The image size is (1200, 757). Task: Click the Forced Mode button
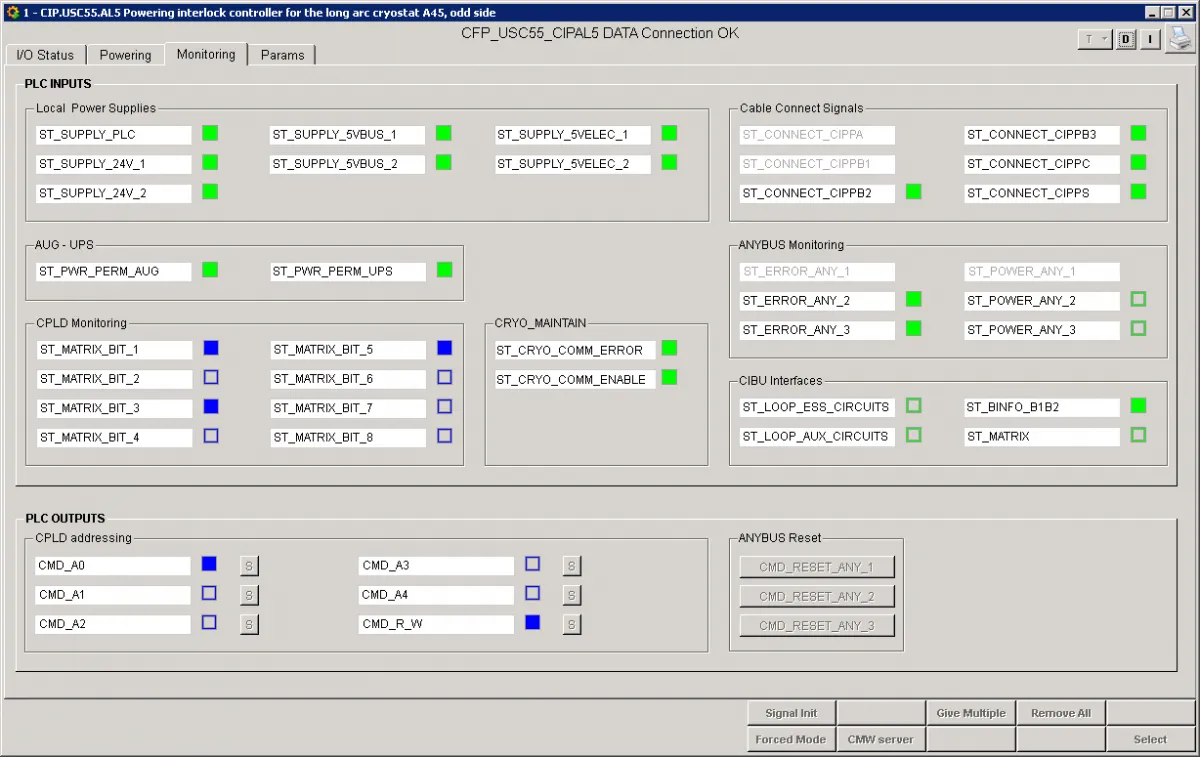point(790,739)
